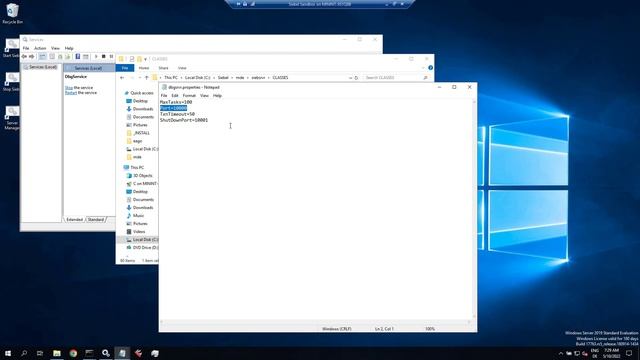This screenshot has height=360, width=640.
Task: Select the Server Manager desktop shortcut
Action: (x=12, y=118)
